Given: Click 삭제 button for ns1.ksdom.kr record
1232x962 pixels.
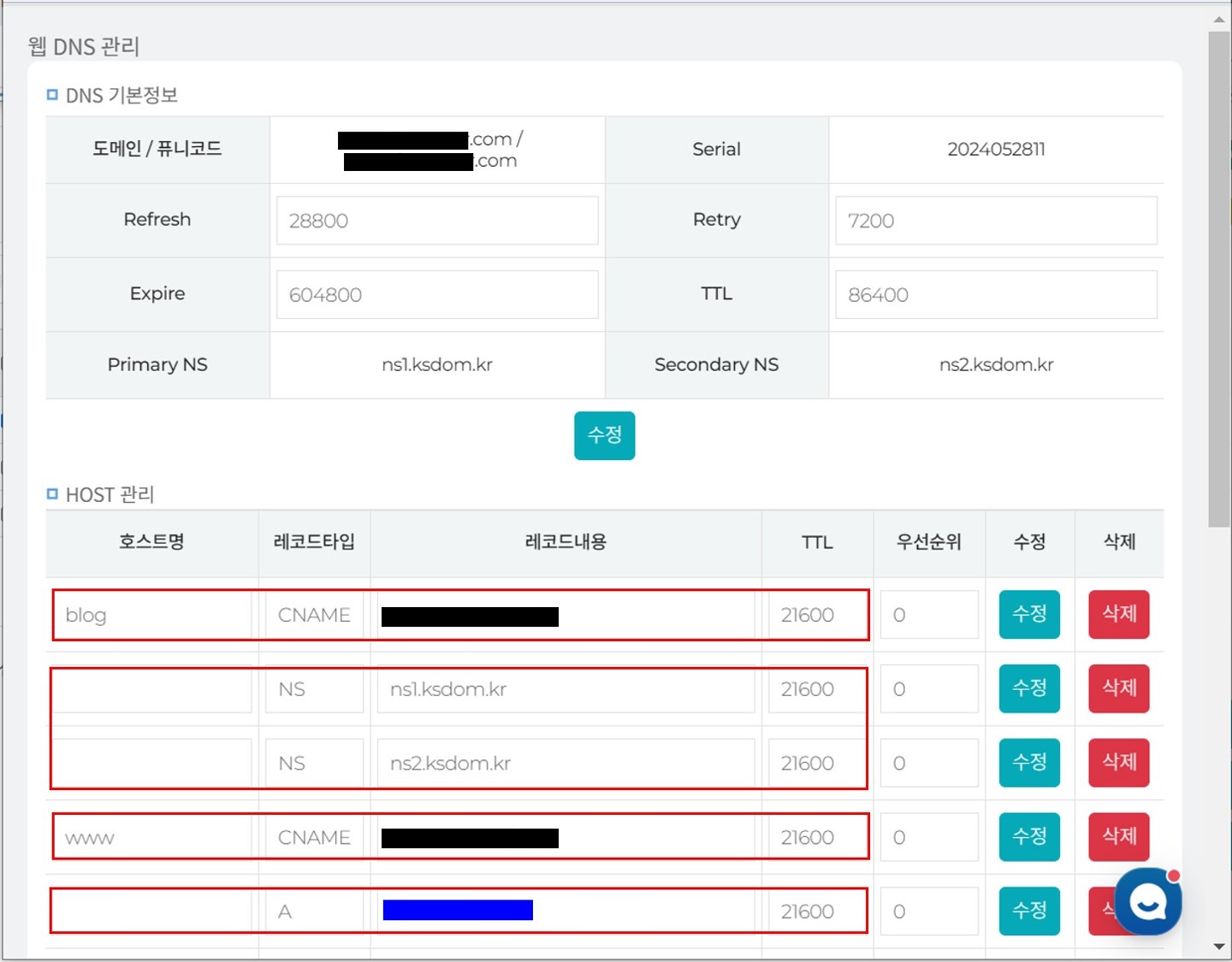Looking at the screenshot, I should [x=1119, y=688].
